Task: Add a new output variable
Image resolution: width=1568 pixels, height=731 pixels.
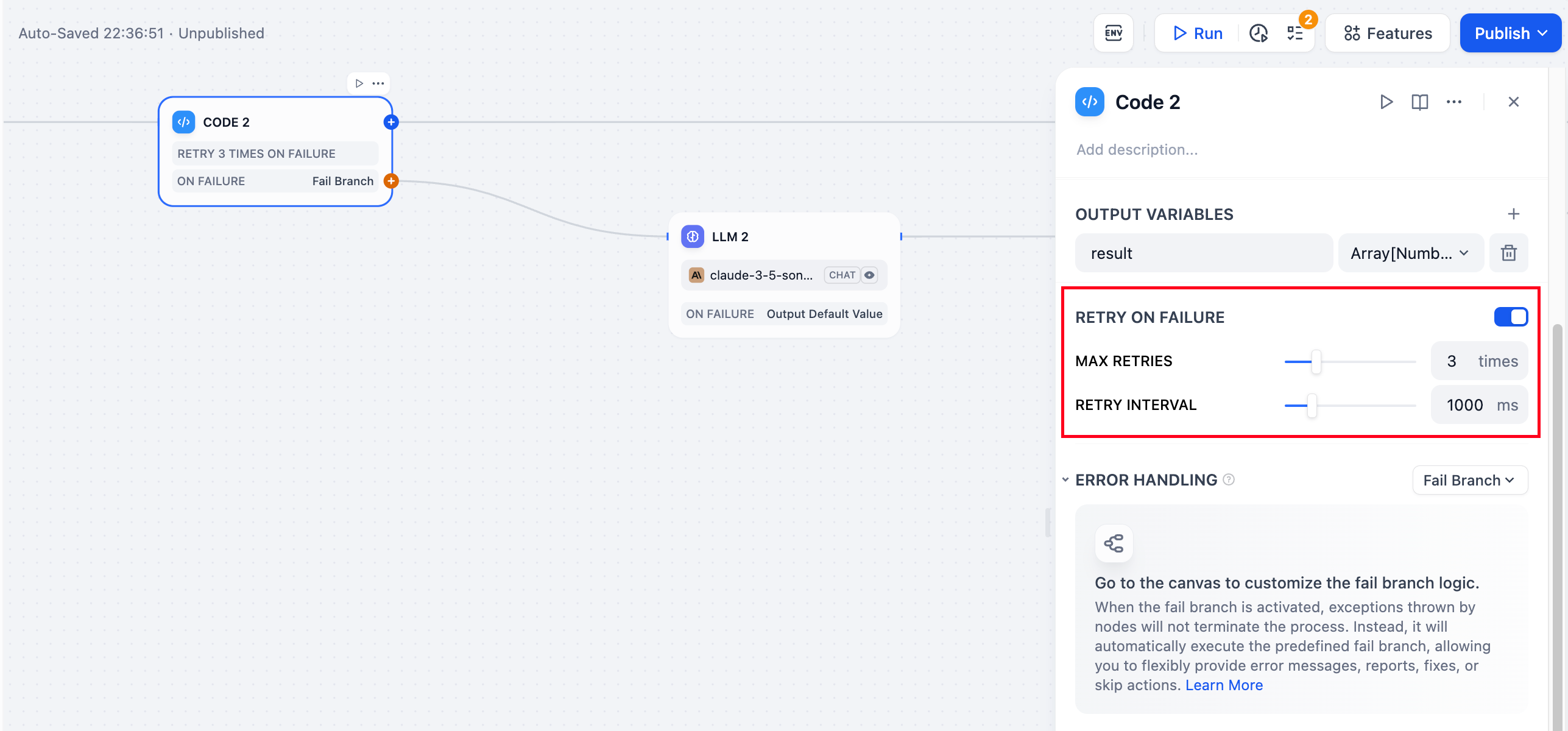Action: click(1513, 214)
